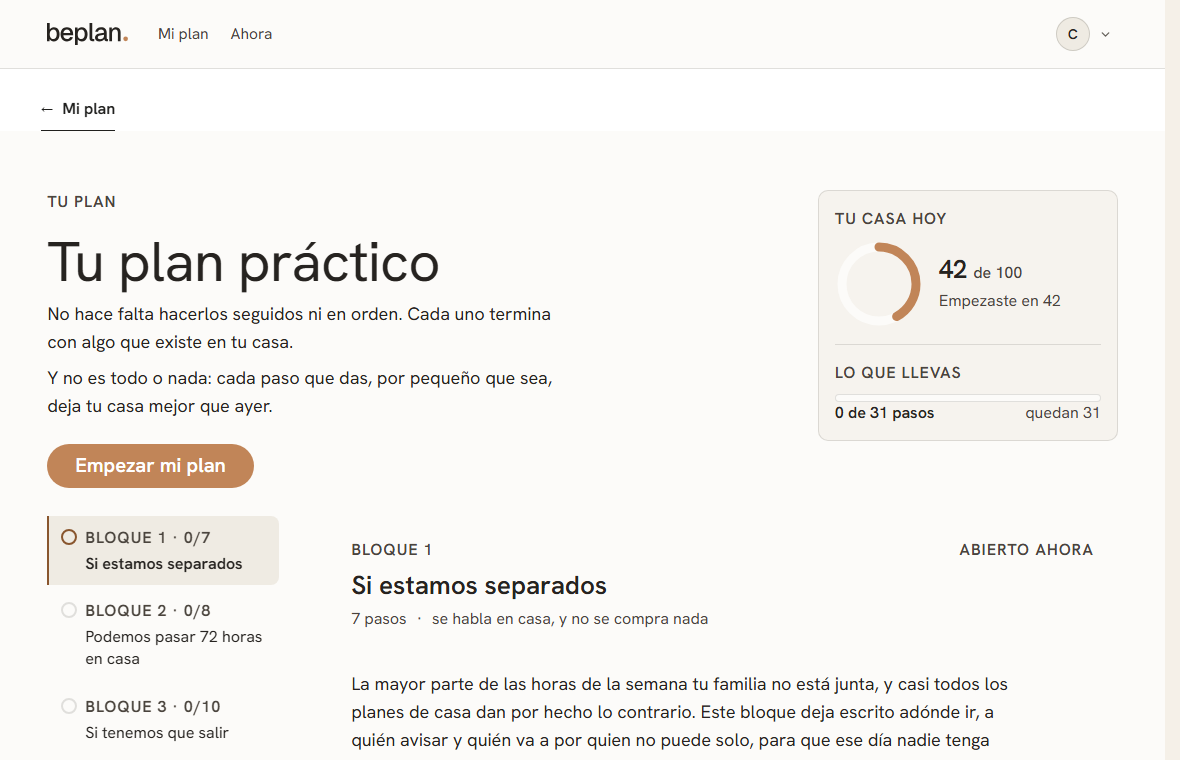Click the Tu casa hoy card title
This screenshot has width=1180, height=760.
[890, 219]
